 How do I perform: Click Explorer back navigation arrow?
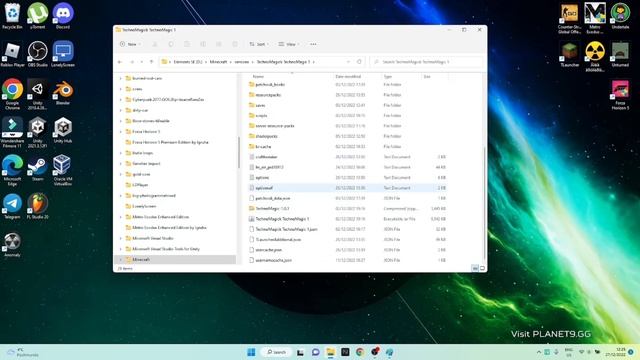coord(120,62)
